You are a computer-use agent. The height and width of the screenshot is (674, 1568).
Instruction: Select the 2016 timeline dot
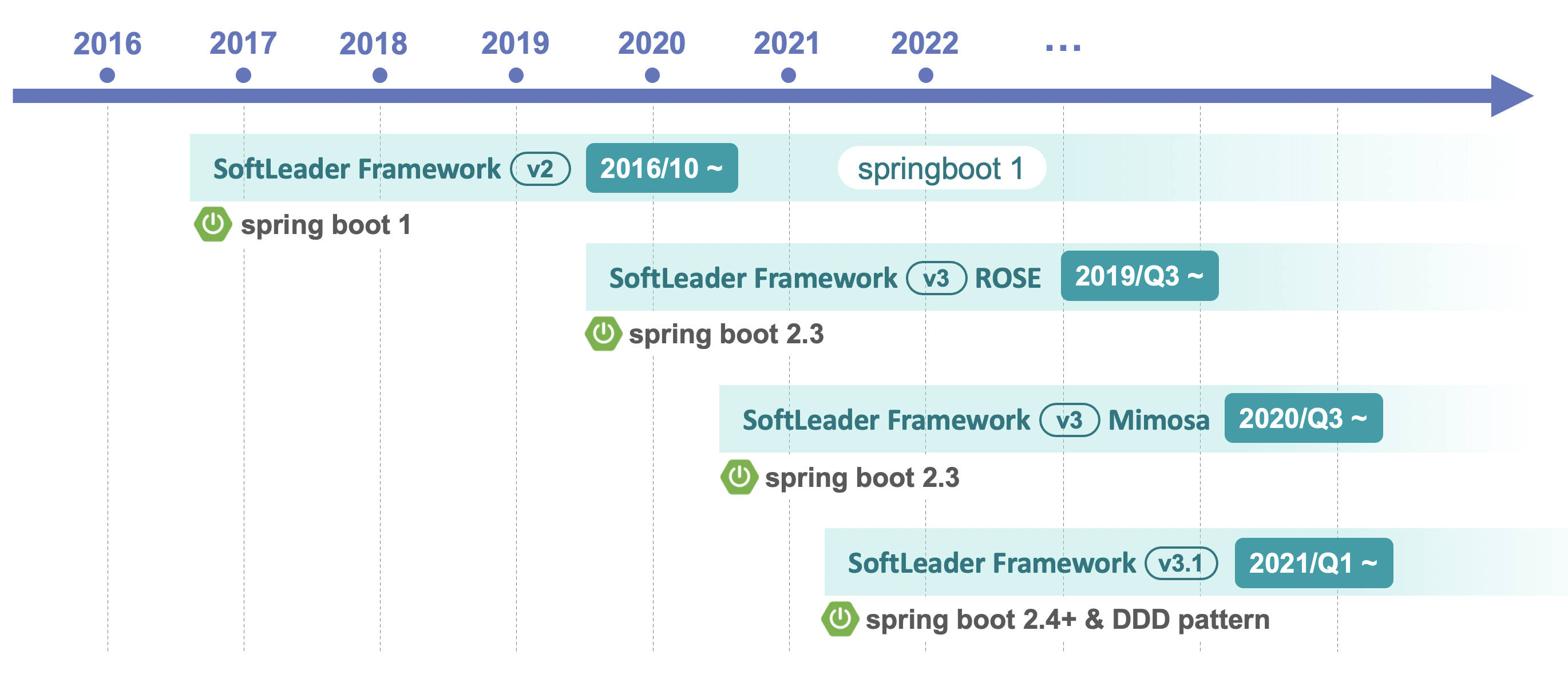coord(107,75)
